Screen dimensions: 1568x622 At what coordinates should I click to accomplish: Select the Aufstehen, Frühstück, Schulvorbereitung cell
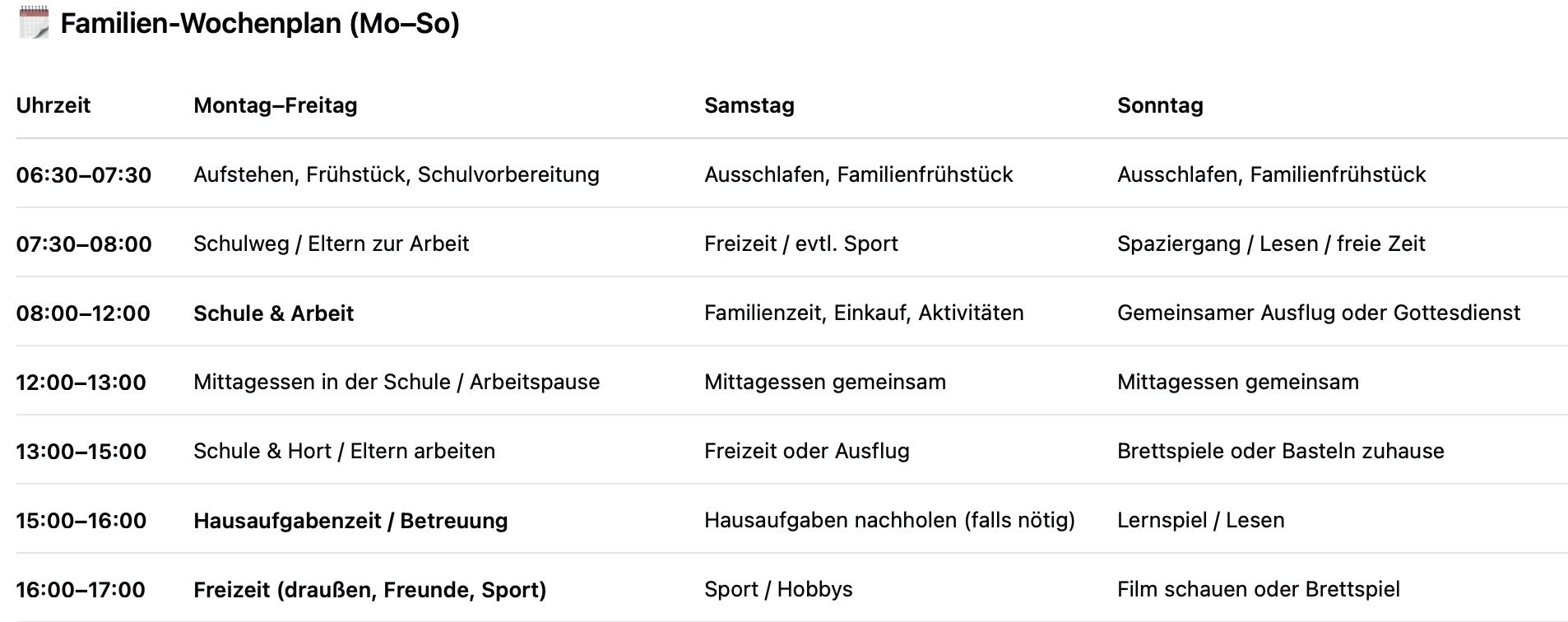(x=396, y=174)
